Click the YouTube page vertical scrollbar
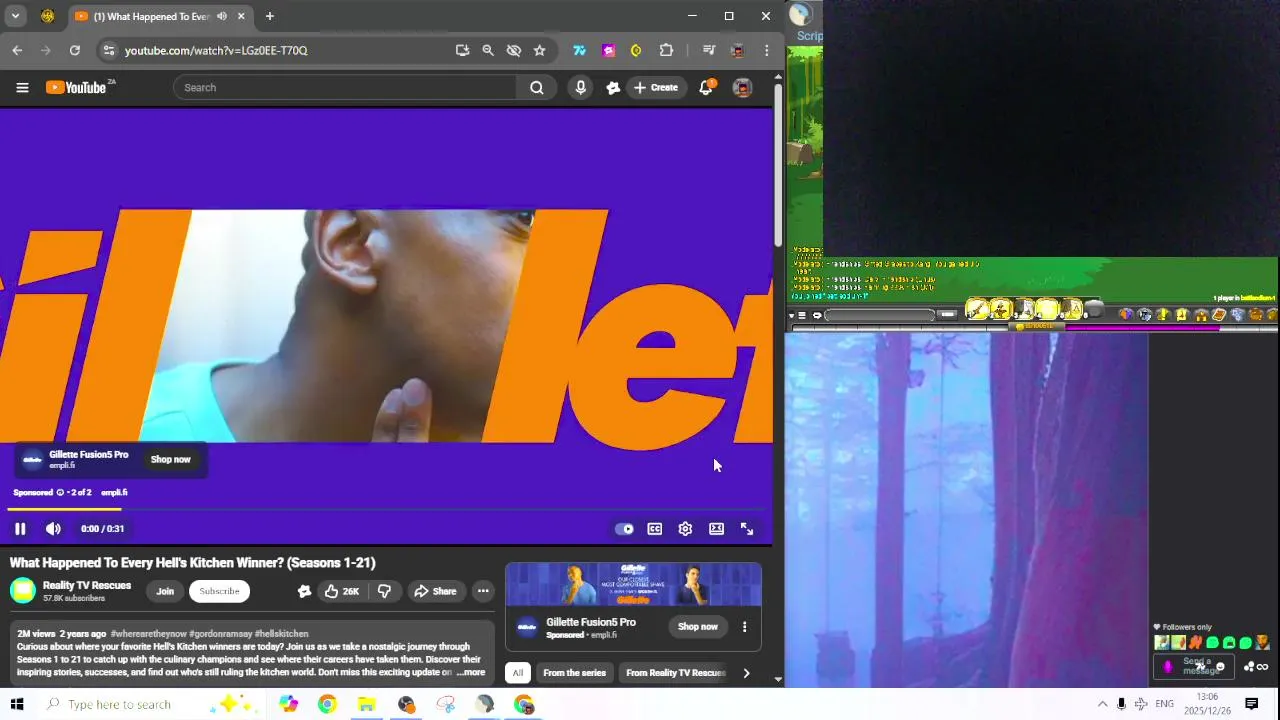 pyautogui.click(x=778, y=165)
